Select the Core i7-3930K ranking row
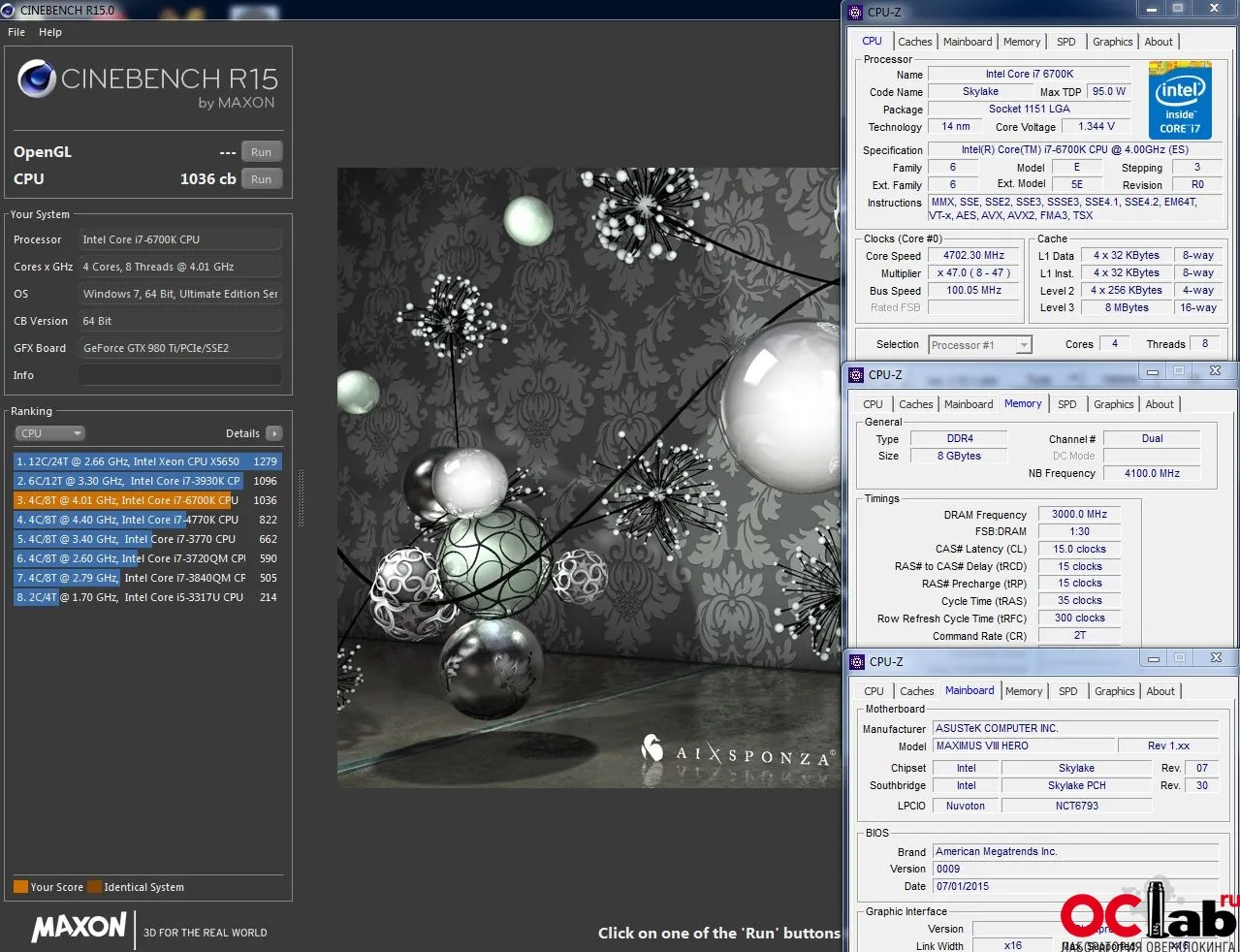Viewport: 1240px width, 952px height. click(x=147, y=481)
